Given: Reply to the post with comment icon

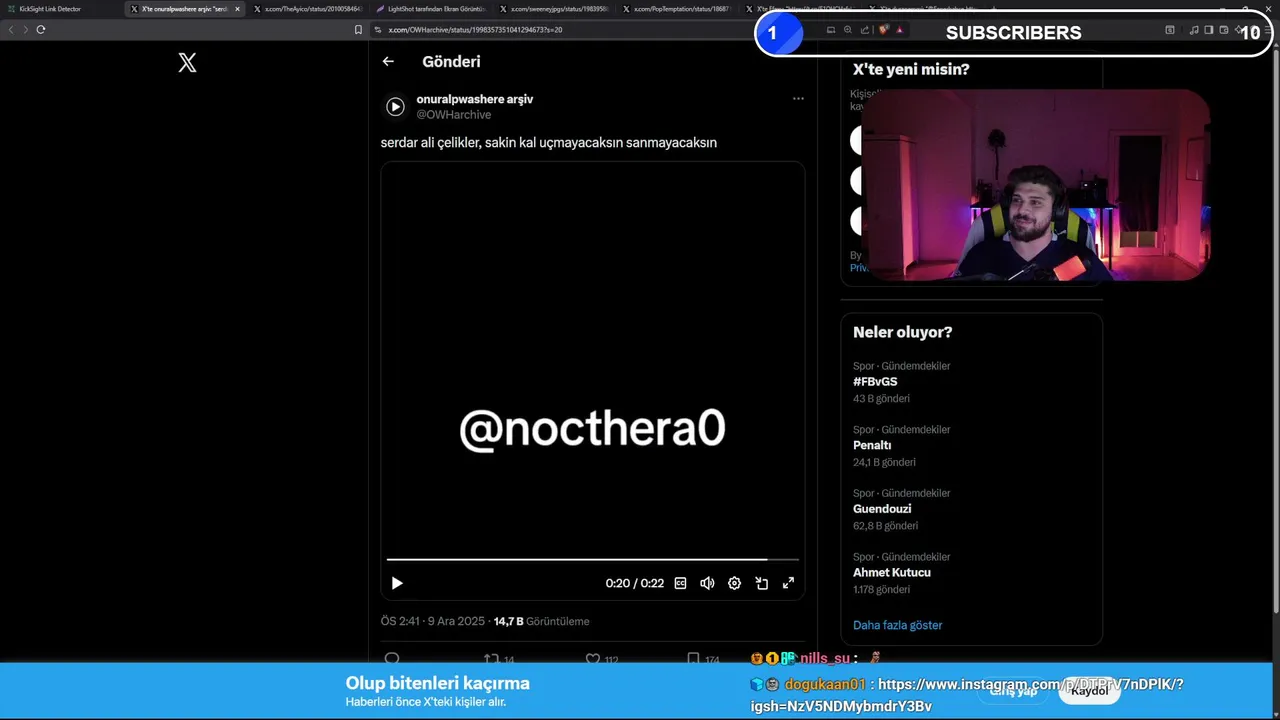Looking at the screenshot, I should [x=392, y=659].
